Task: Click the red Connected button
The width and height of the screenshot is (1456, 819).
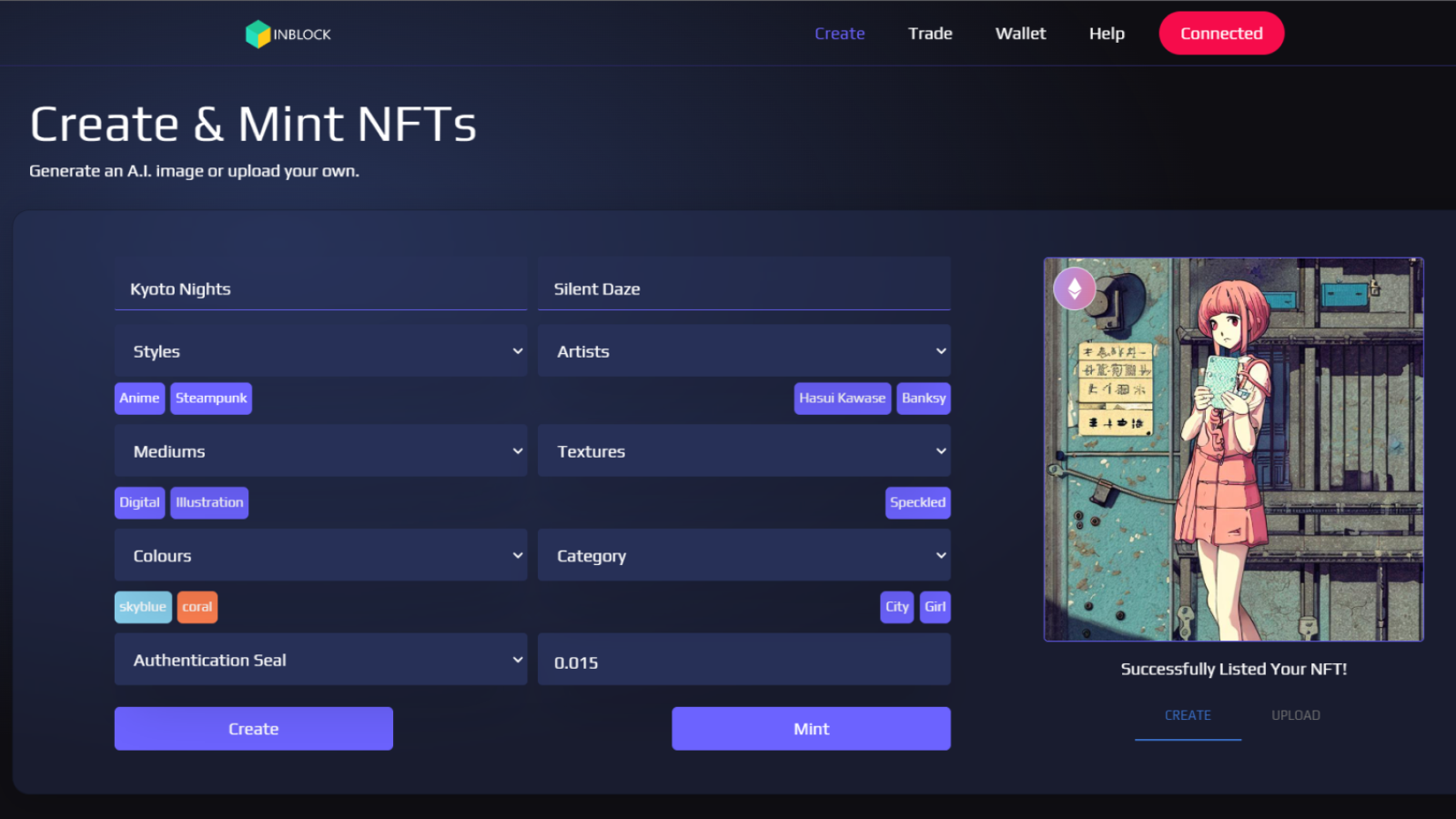Action: click(x=1221, y=34)
